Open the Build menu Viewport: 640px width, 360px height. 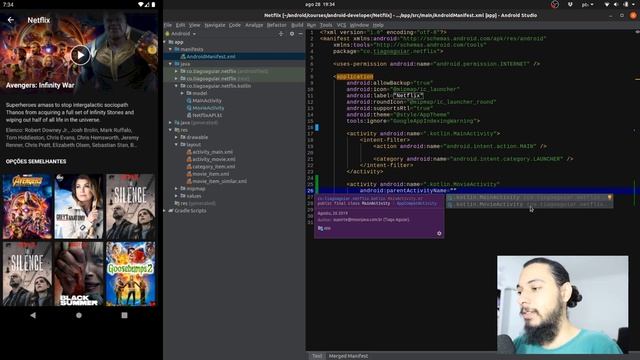(297, 25)
